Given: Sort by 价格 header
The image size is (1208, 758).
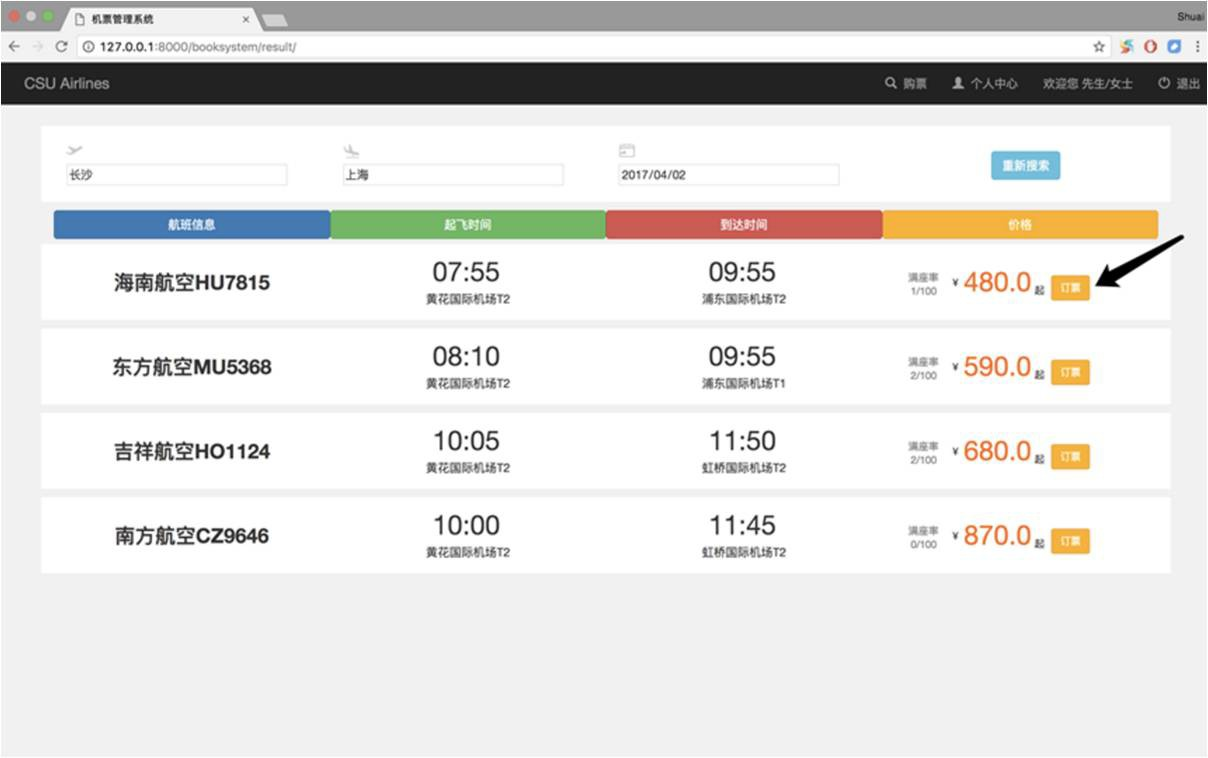Looking at the screenshot, I should pos(1020,225).
